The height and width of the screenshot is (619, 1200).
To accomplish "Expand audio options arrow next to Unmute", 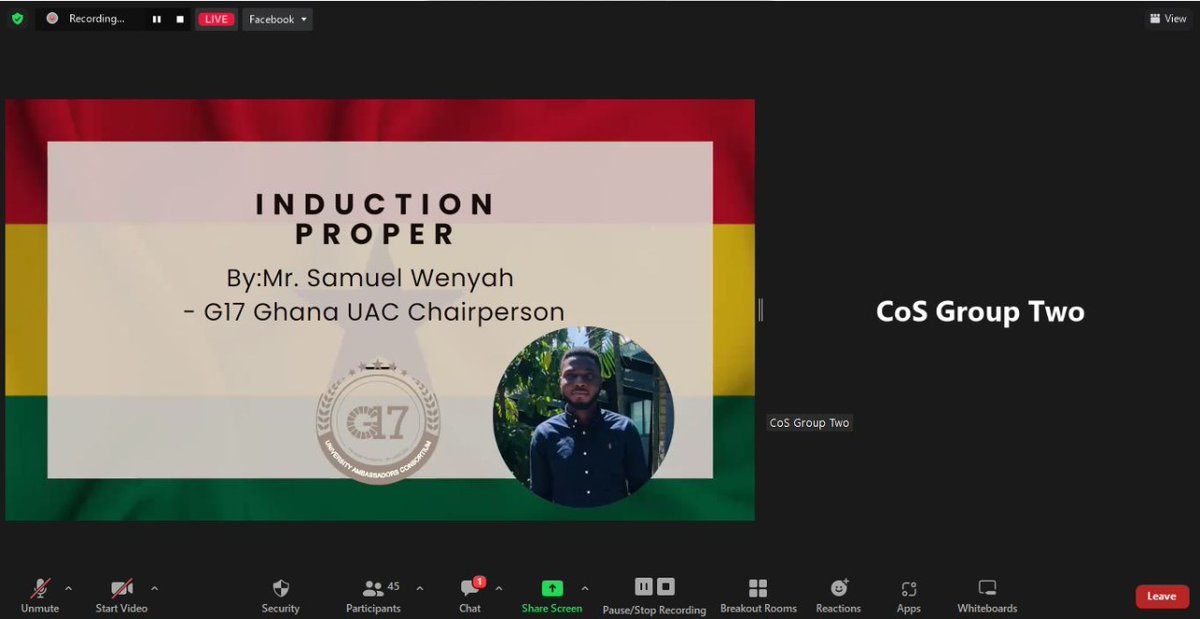I will tap(68, 588).
